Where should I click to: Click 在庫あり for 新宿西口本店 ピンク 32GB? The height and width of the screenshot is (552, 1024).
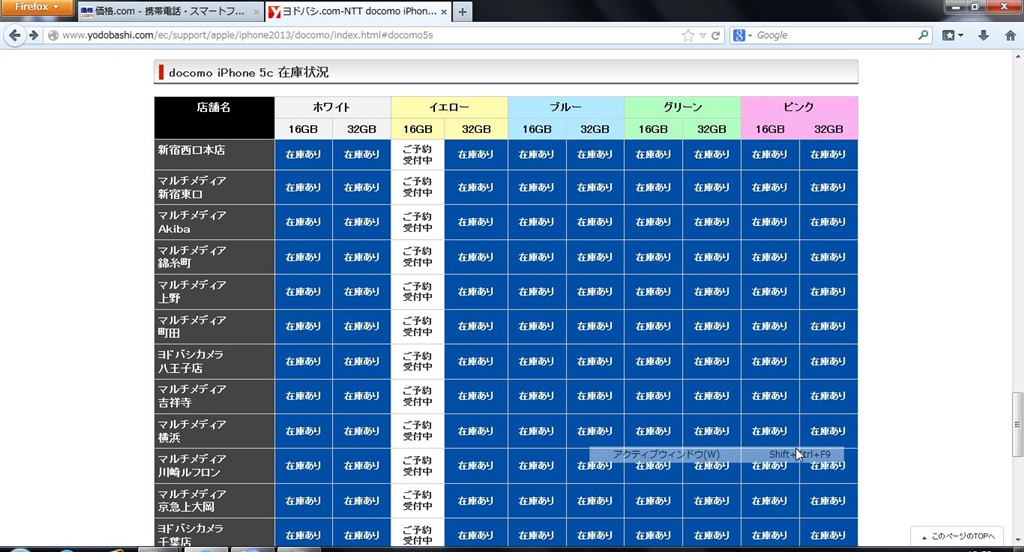829,155
